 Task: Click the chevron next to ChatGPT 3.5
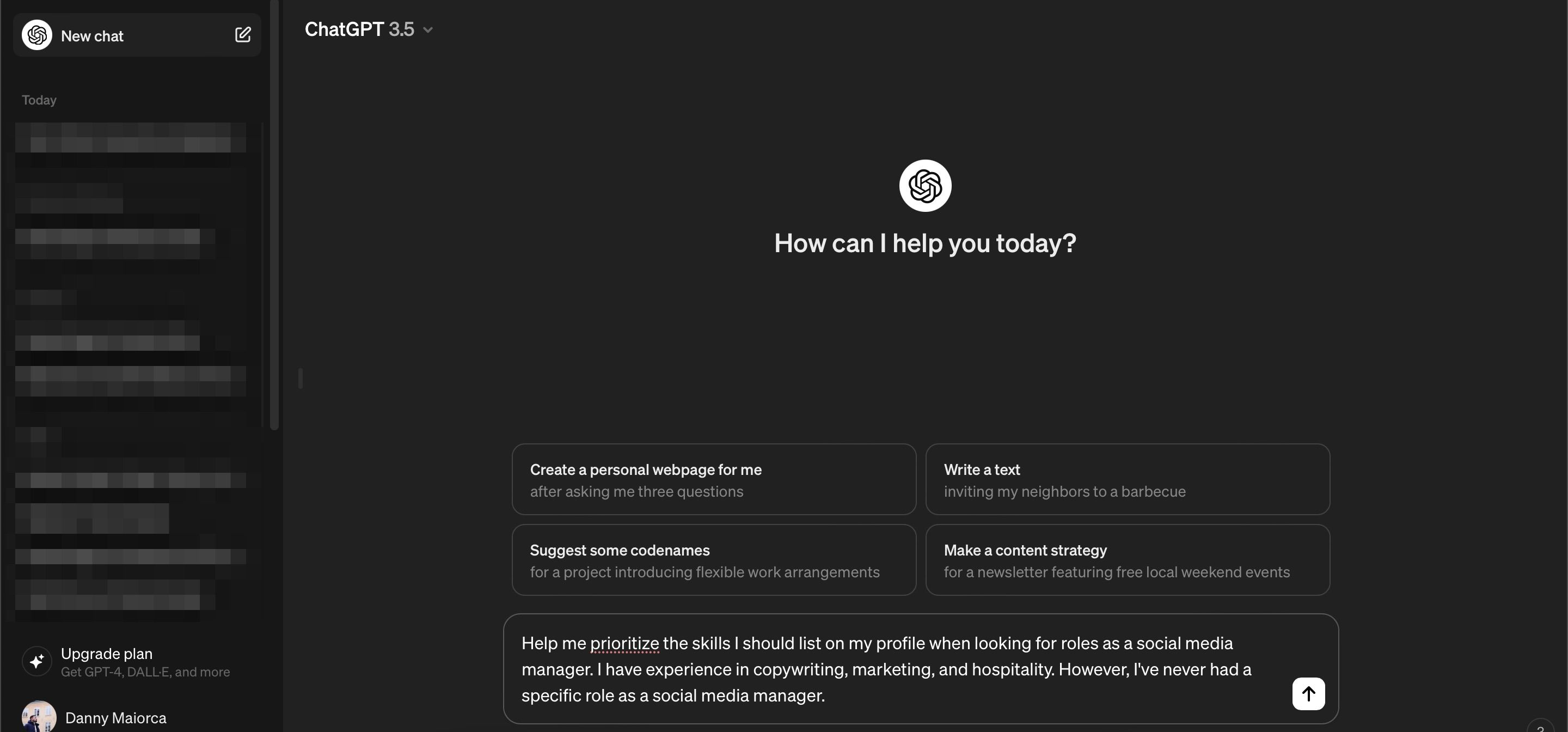(x=428, y=30)
